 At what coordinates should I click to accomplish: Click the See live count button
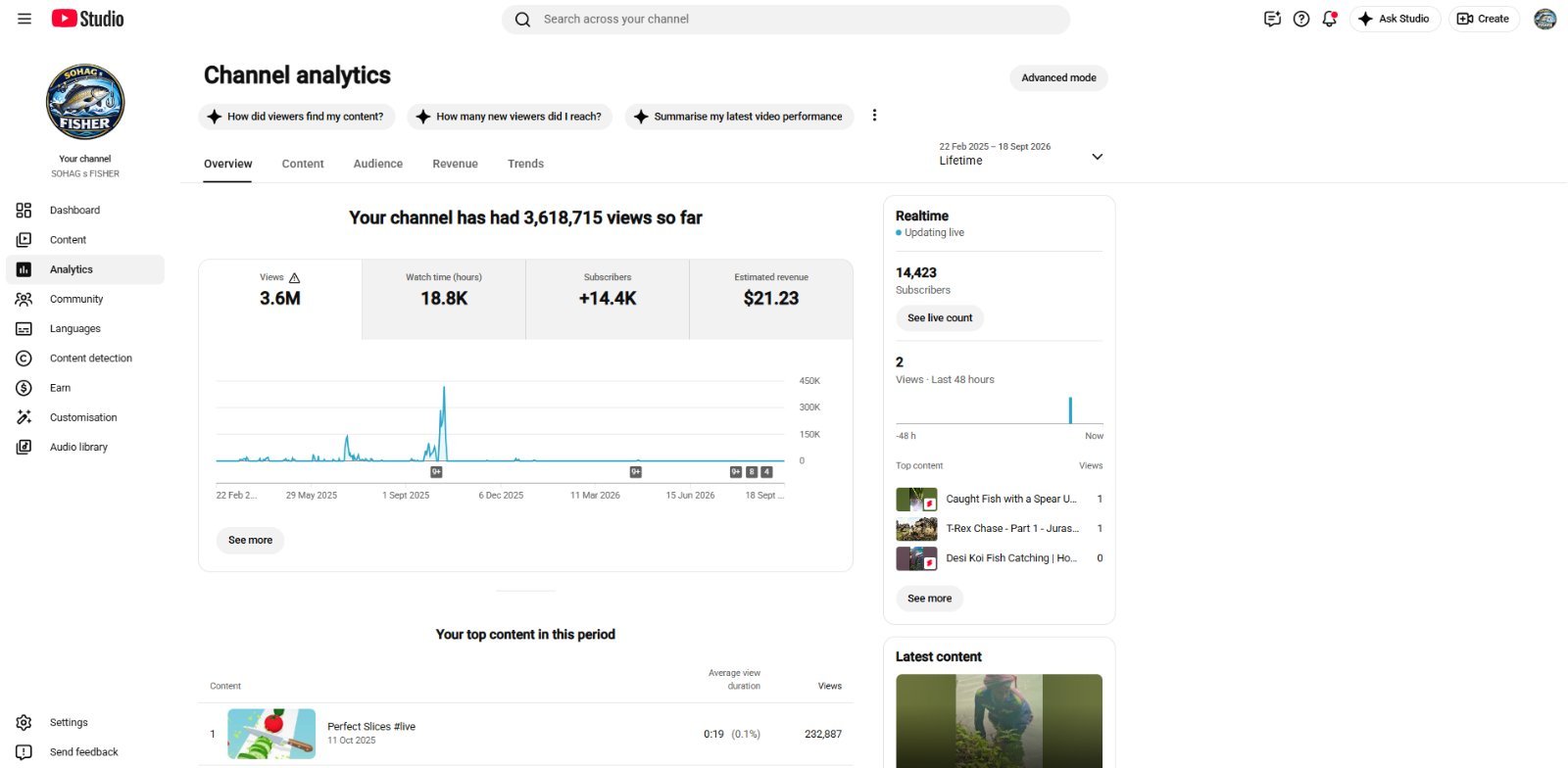pyautogui.click(x=940, y=317)
